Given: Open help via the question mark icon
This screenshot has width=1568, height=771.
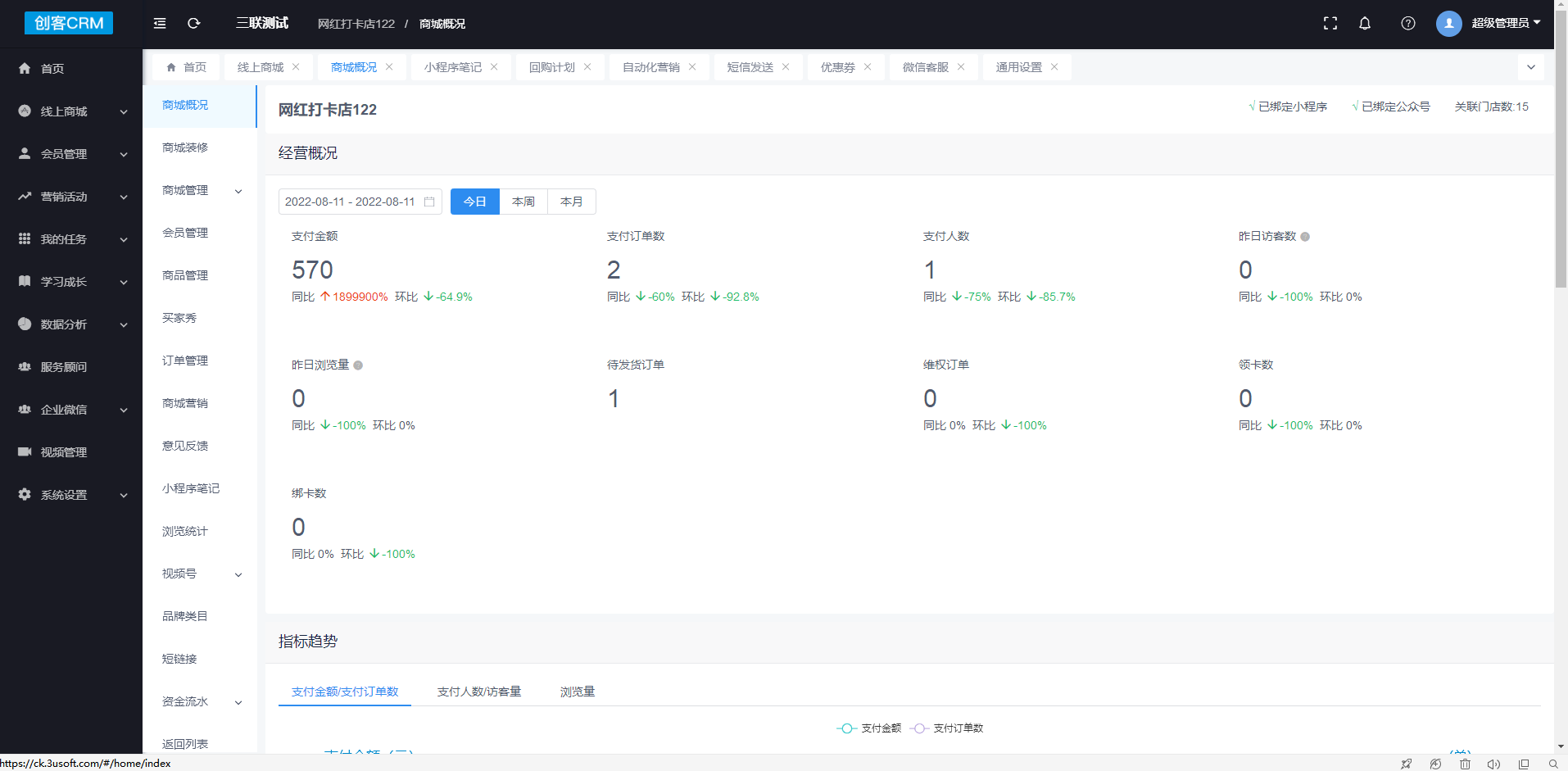Looking at the screenshot, I should click(1408, 23).
